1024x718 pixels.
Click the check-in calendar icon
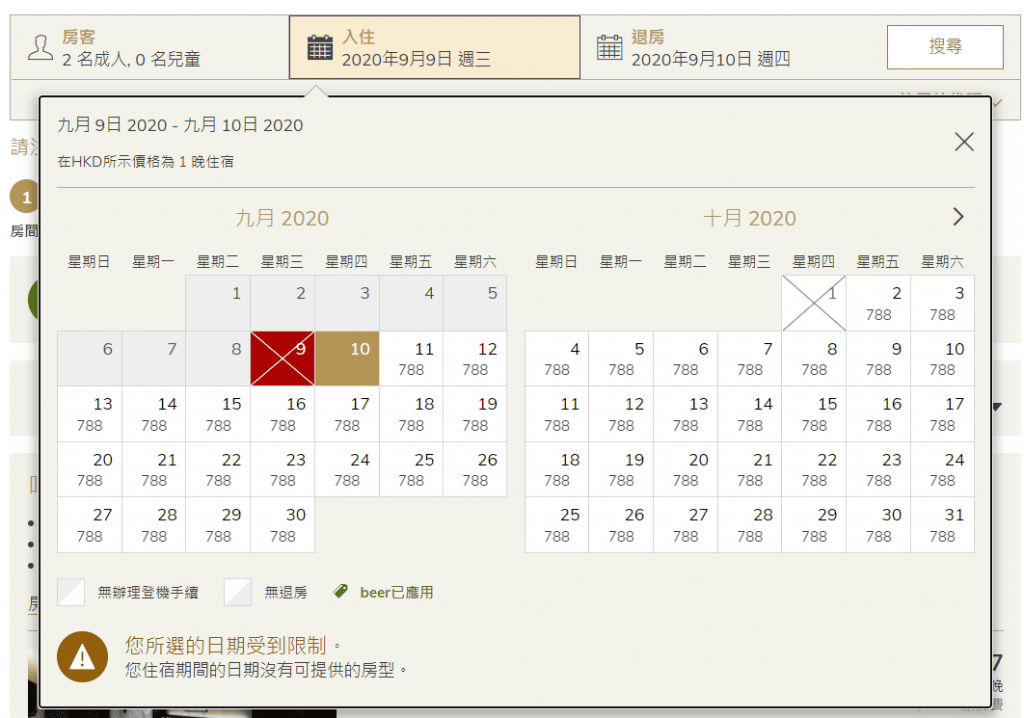point(320,47)
